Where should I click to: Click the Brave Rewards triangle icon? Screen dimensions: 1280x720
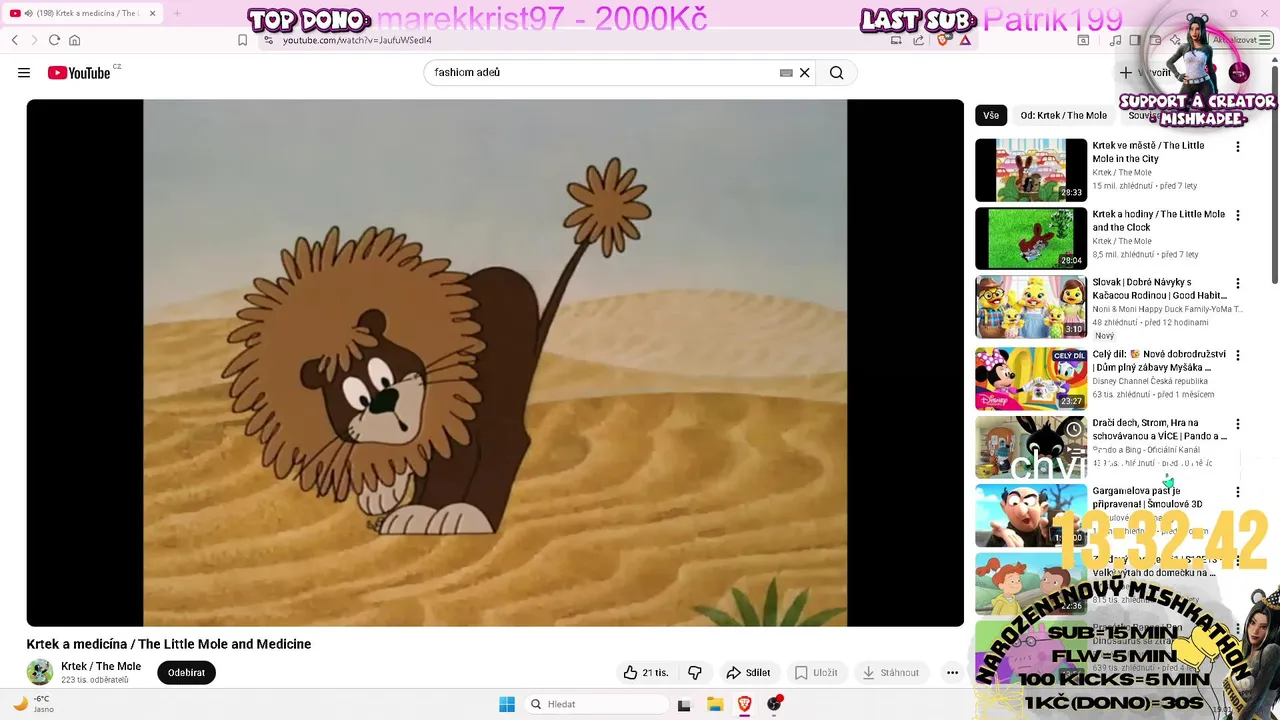pyautogui.click(x=965, y=40)
